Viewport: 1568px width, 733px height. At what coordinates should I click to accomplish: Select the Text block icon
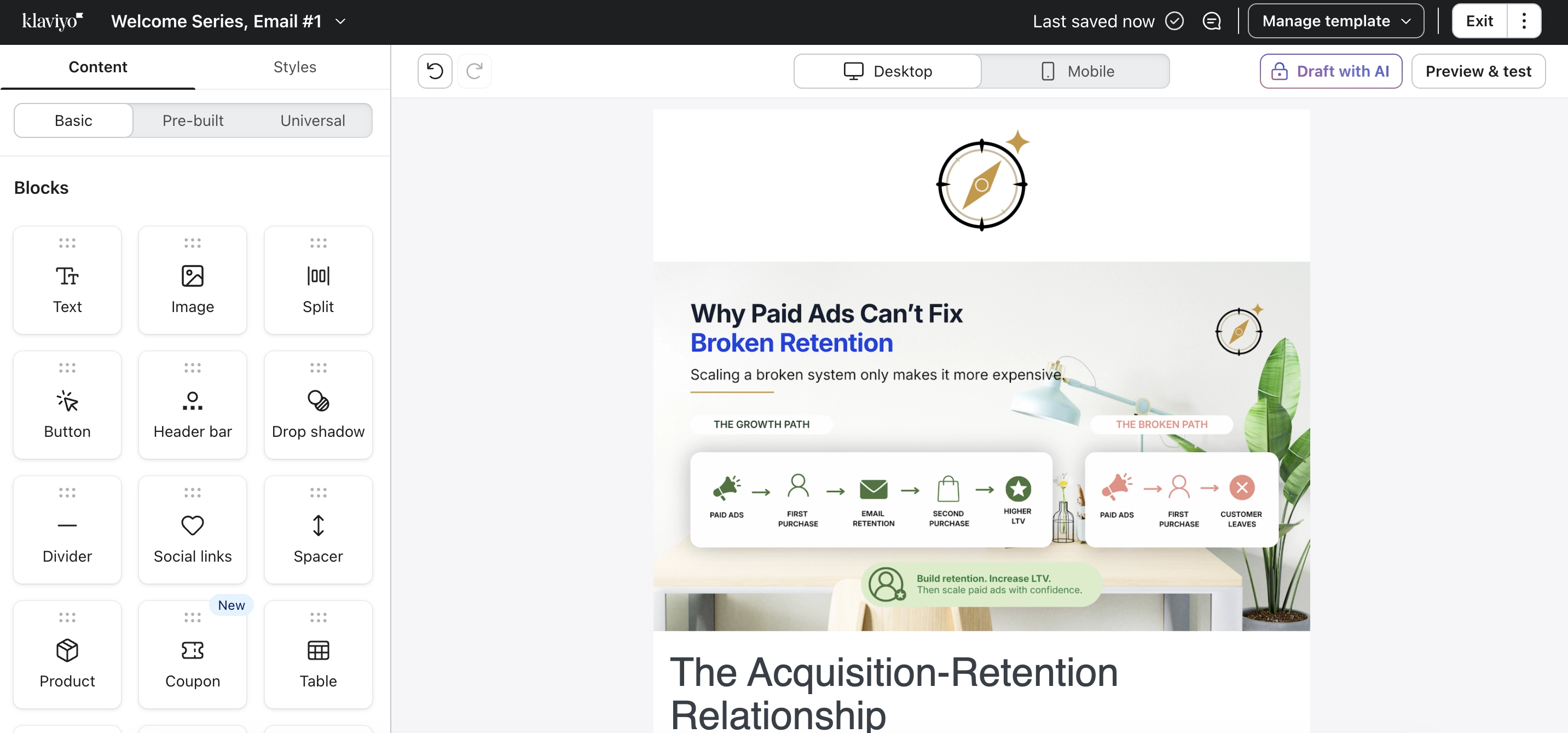[67, 276]
